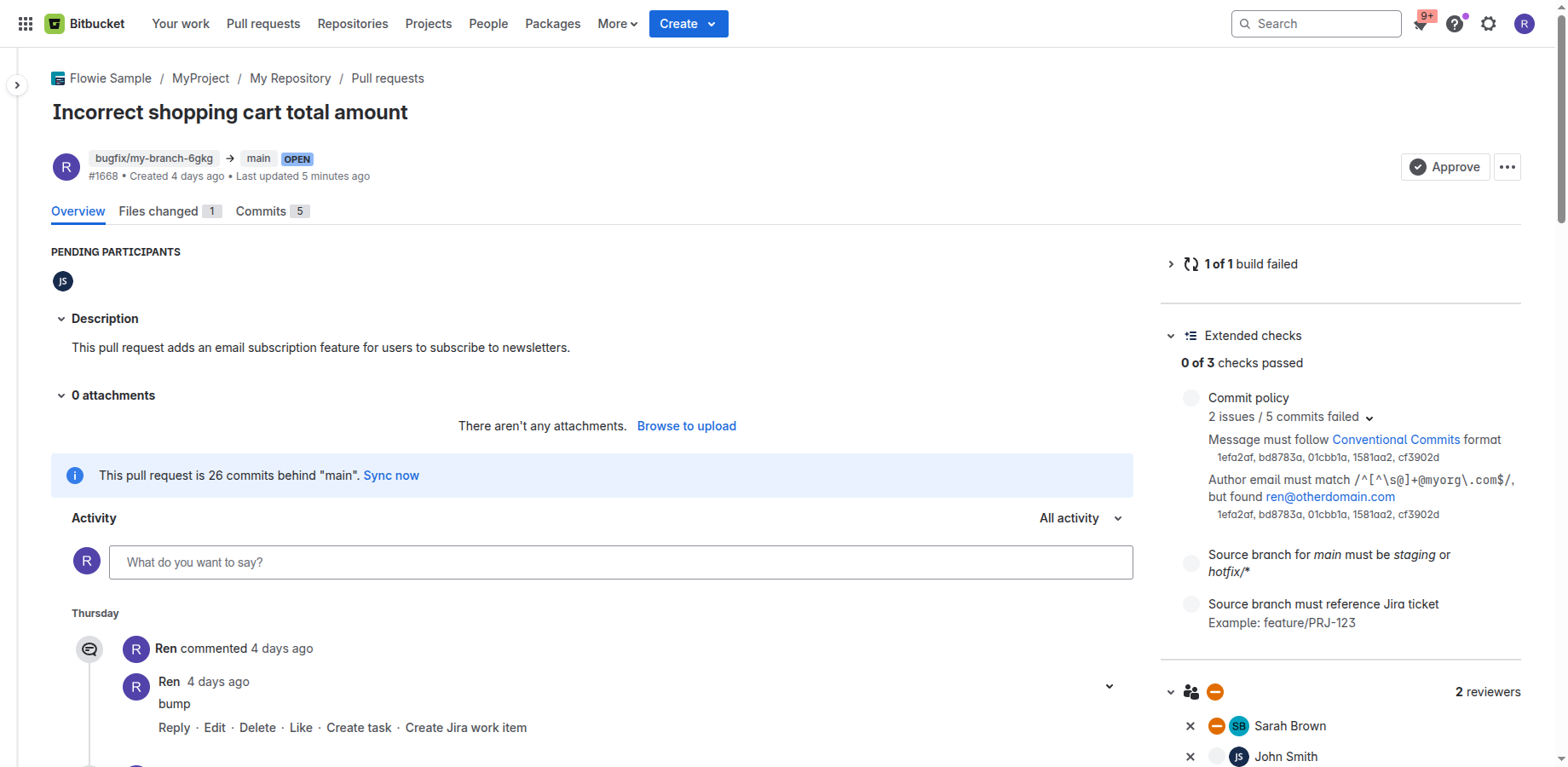Open the notifications icon with 9+ badge
The width and height of the screenshot is (1568, 767).
pos(1421,24)
